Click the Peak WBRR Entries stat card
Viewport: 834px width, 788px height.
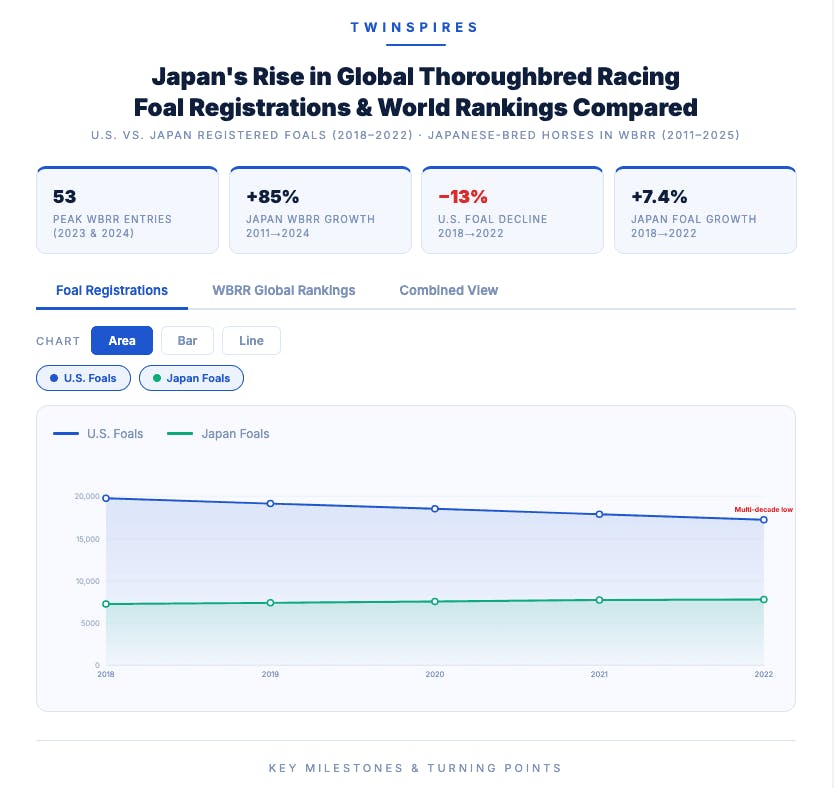pyautogui.click(x=127, y=210)
